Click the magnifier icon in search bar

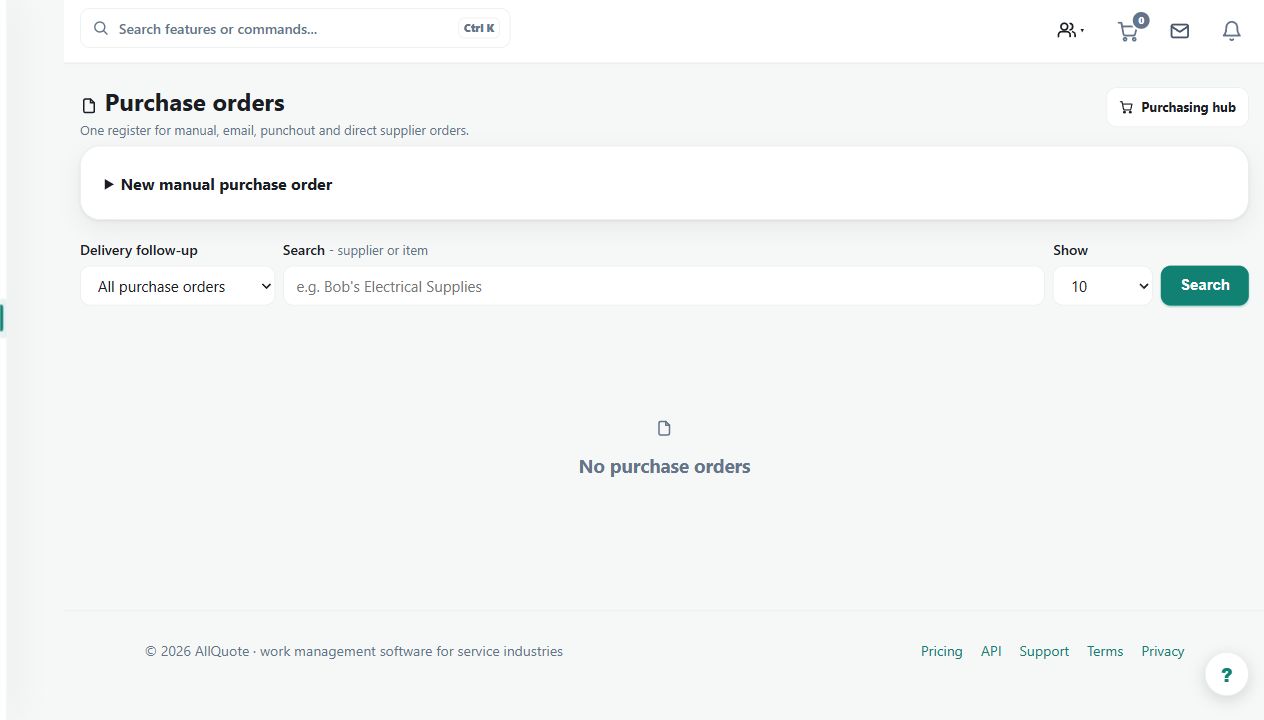coord(100,28)
